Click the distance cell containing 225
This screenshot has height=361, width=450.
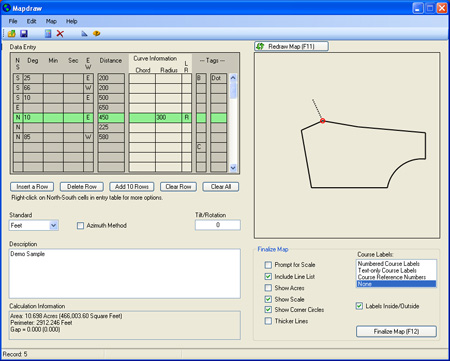pos(111,127)
